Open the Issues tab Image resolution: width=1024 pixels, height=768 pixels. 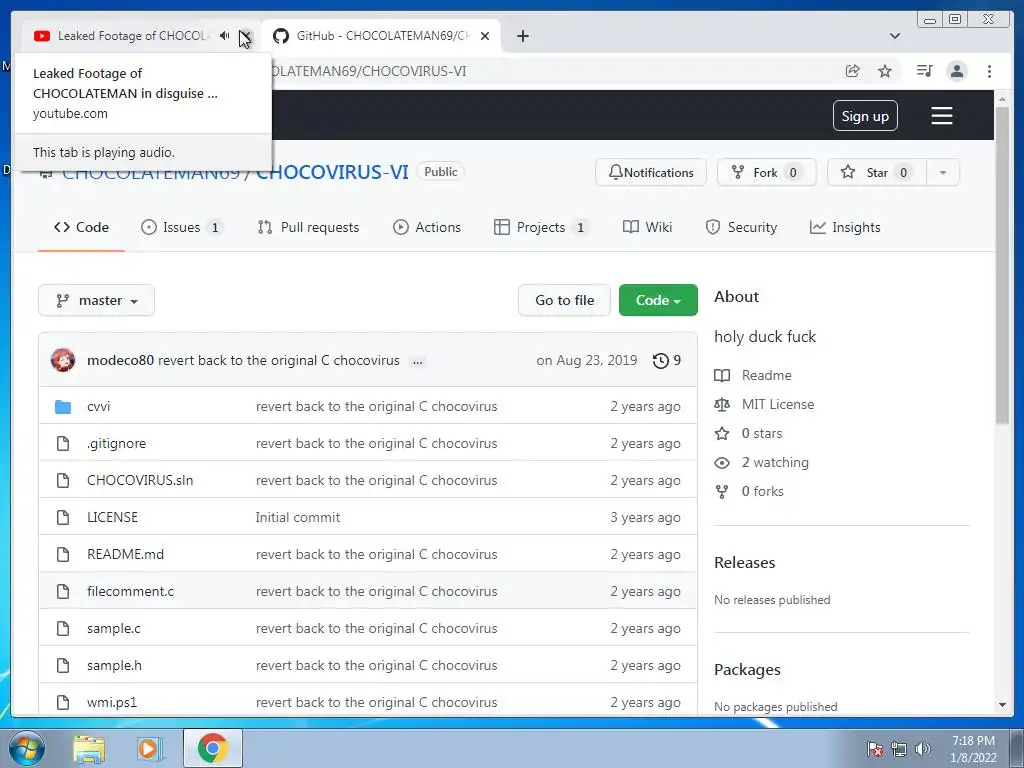182,227
